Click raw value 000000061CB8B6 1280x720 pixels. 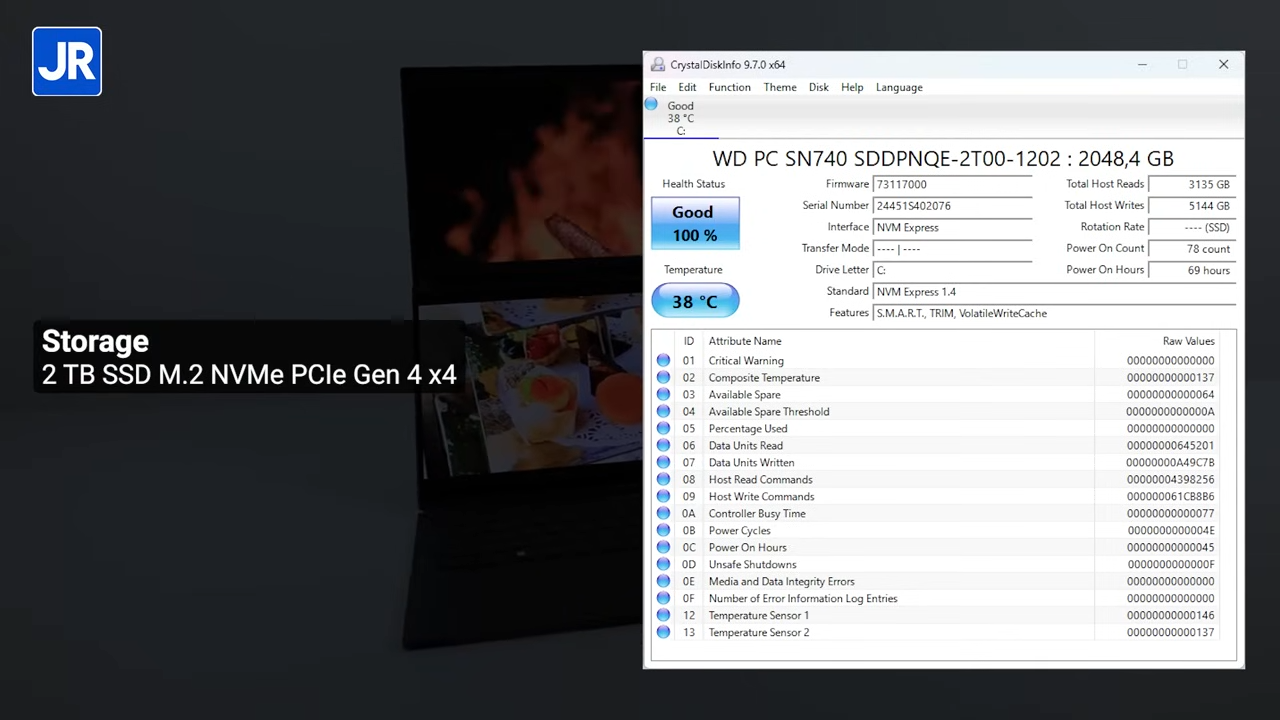tap(1170, 497)
